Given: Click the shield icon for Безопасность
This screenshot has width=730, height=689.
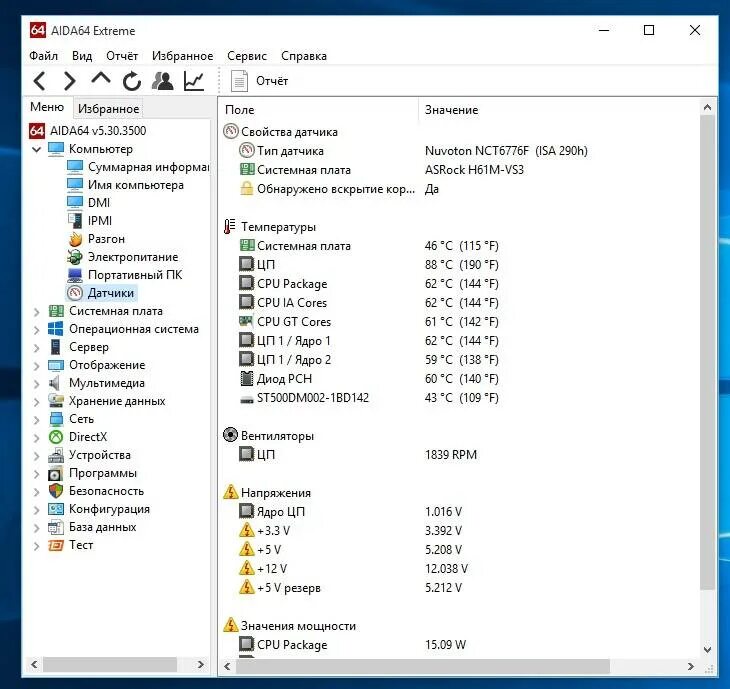Looking at the screenshot, I should [56, 491].
